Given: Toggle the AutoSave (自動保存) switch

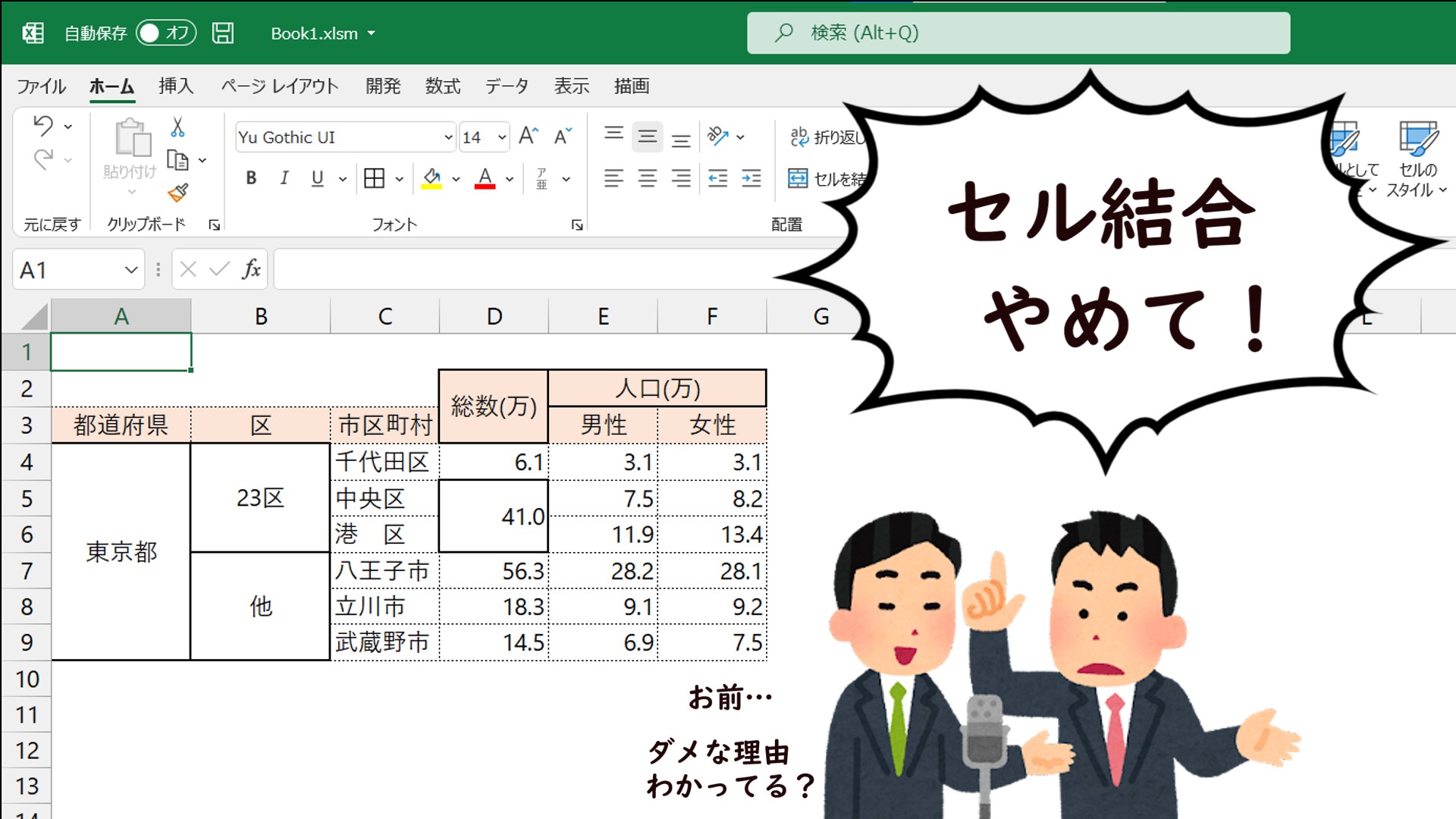Looking at the screenshot, I should point(166,33).
